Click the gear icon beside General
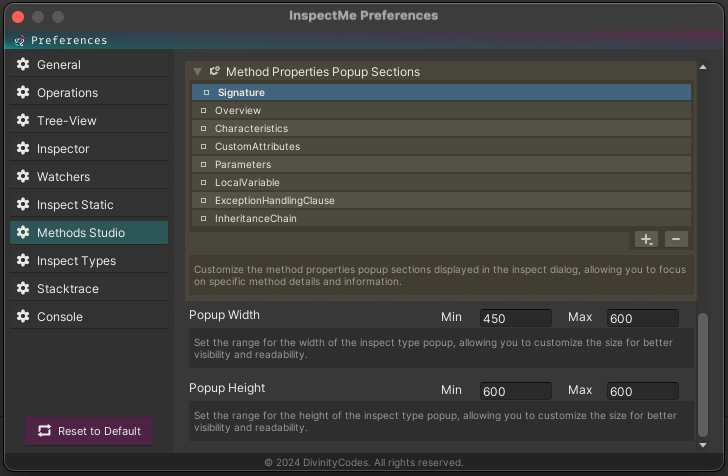 coord(23,64)
